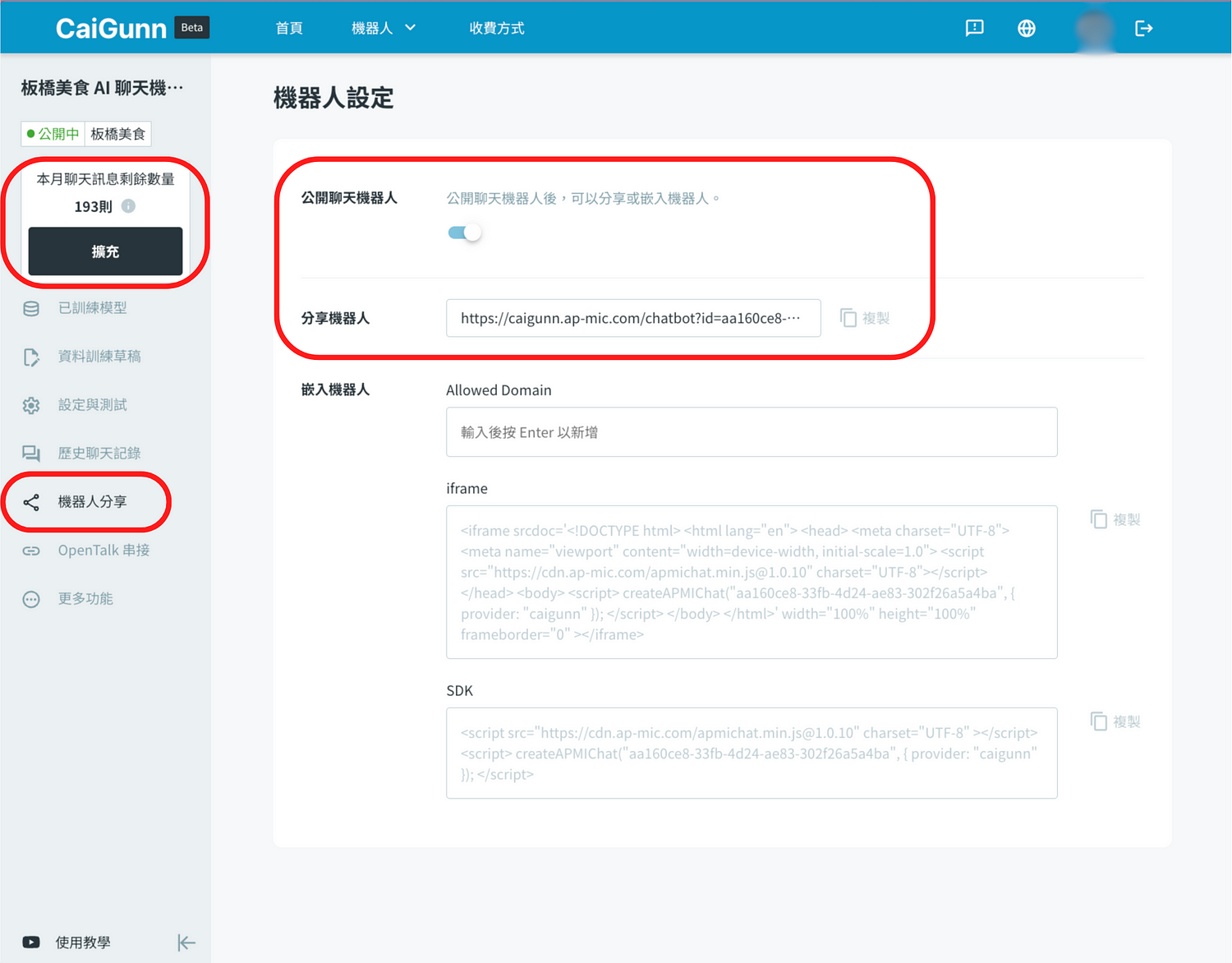The height and width of the screenshot is (963, 1232).
Task: Click the 193則 remaining count
Action: click(93, 206)
